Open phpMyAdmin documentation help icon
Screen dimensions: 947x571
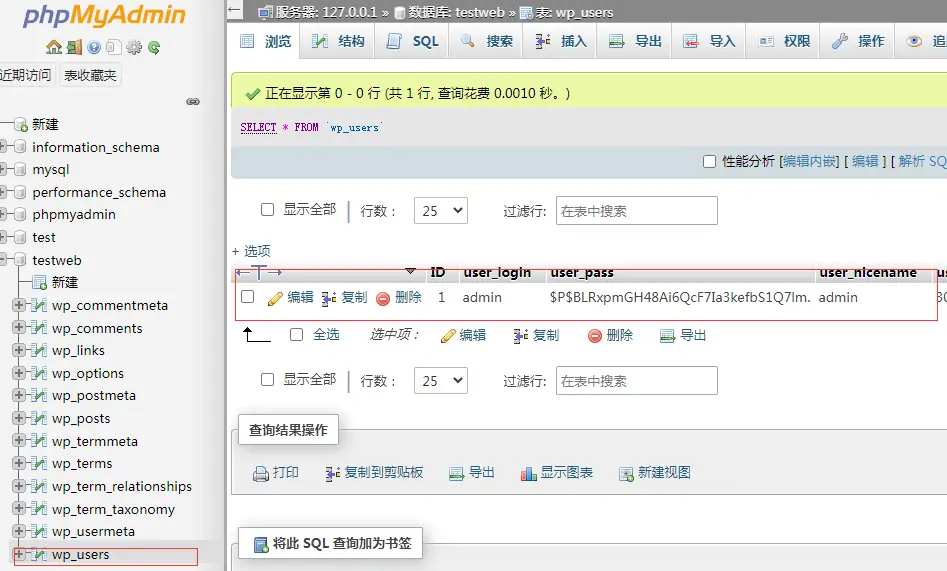click(94, 47)
